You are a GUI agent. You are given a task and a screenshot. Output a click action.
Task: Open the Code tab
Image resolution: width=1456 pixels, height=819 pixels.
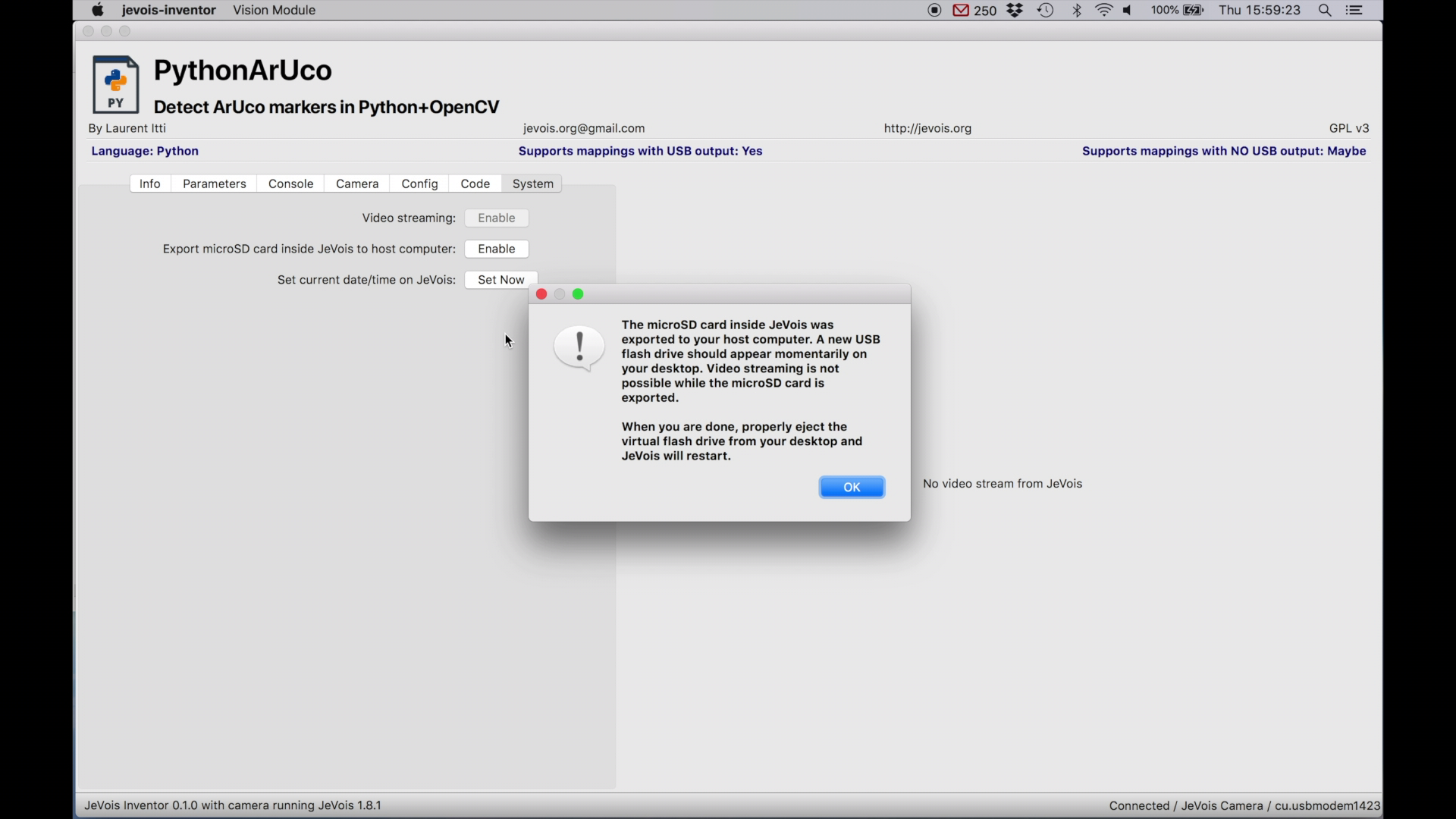click(x=475, y=184)
